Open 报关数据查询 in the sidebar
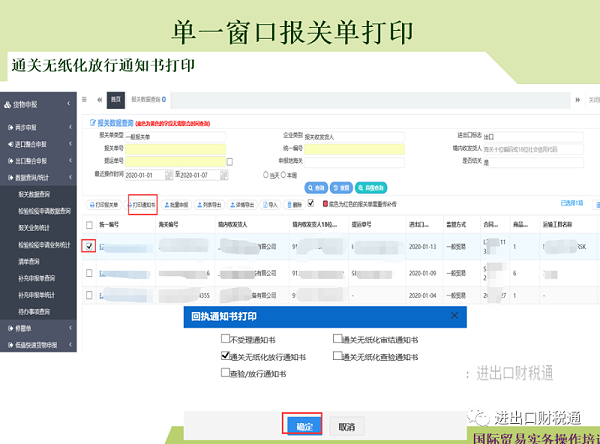The width and height of the screenshot is (600, 444). click(34, 194)
